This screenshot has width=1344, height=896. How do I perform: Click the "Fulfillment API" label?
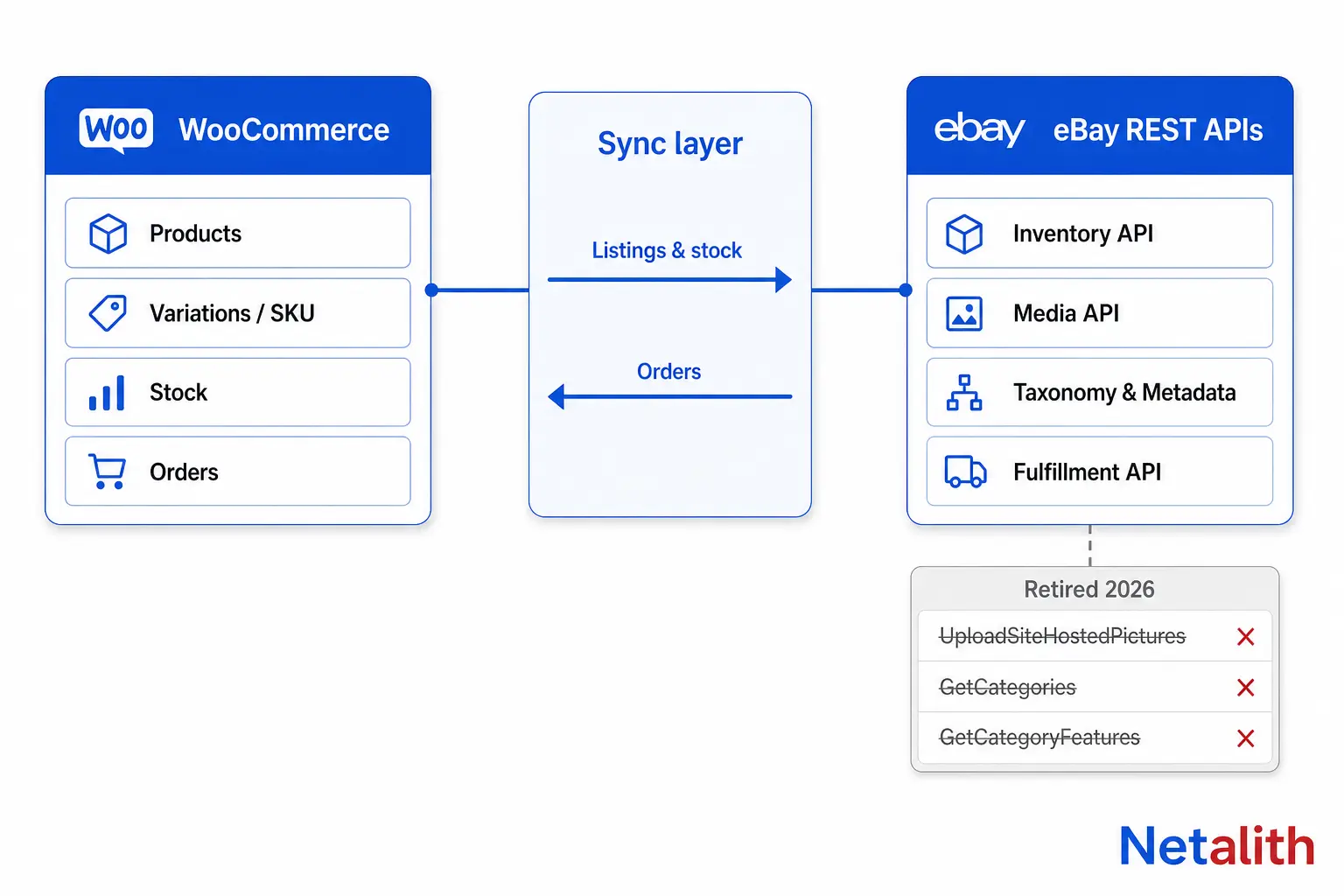tap(1087, 472)
